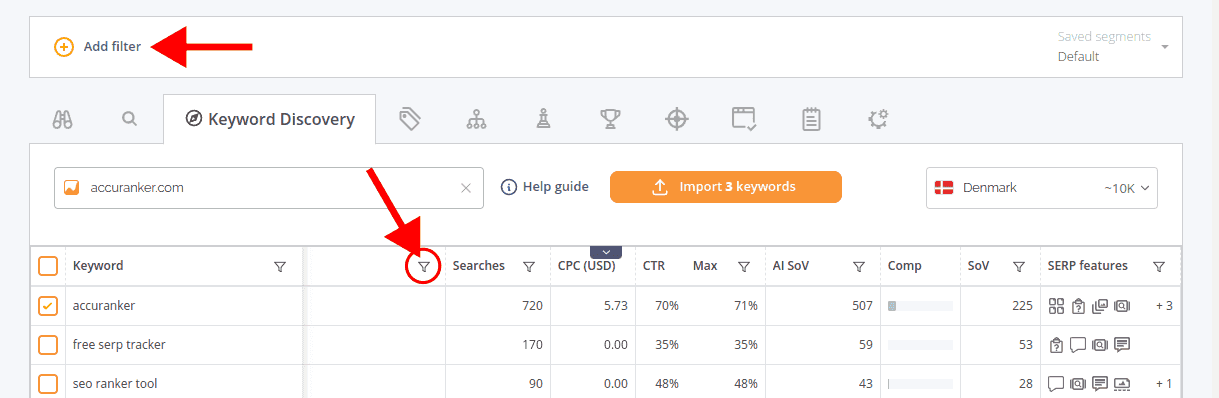Open the magnifying glass keywords tab
Viewport: 1219px width, 398px height.
click(x=129, y=119)
